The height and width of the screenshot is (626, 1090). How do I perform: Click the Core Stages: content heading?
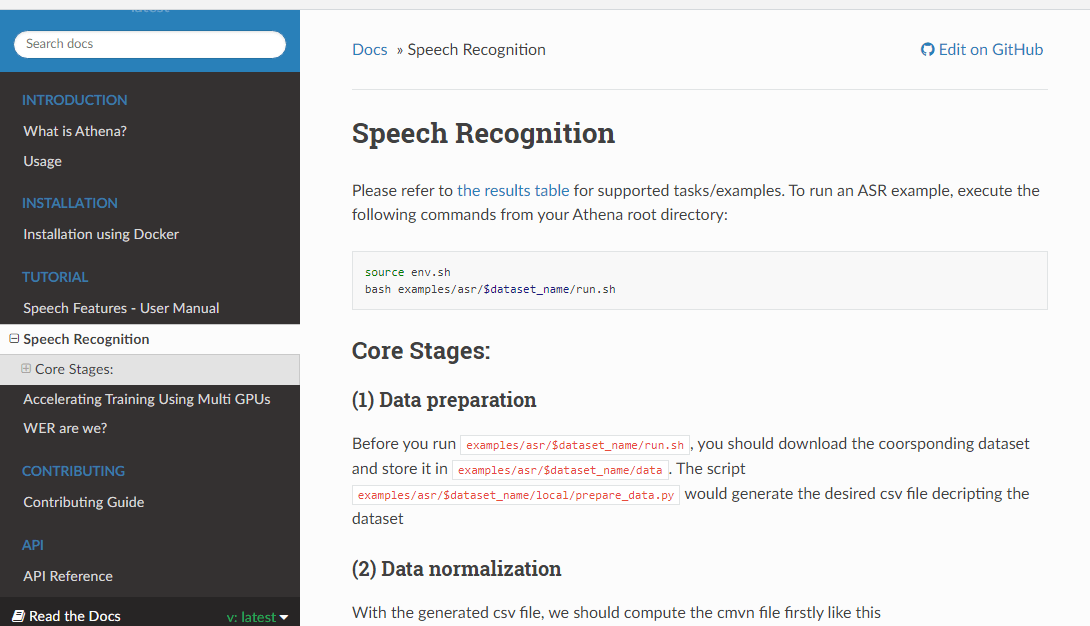point(421,351)
